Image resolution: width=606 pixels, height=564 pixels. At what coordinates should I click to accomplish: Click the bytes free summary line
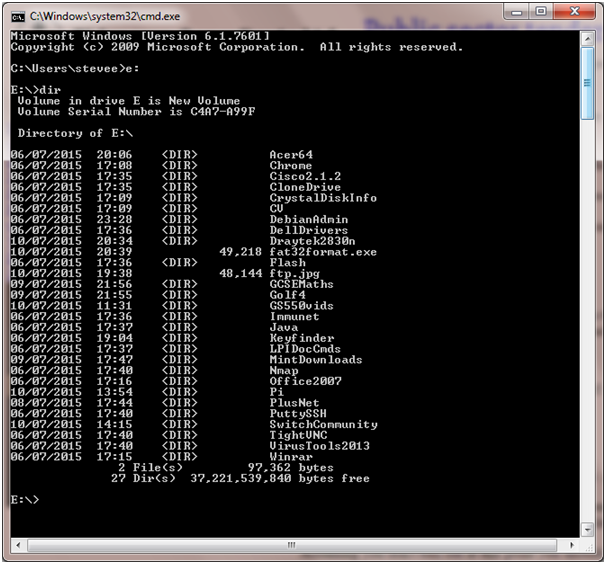pos(240,479)
